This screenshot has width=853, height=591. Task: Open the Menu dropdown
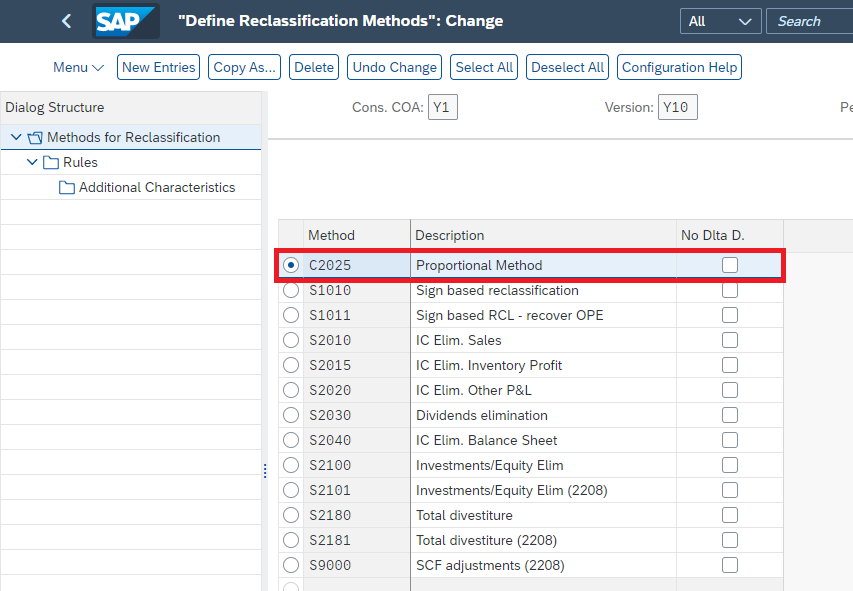click(x=78, y=67)
